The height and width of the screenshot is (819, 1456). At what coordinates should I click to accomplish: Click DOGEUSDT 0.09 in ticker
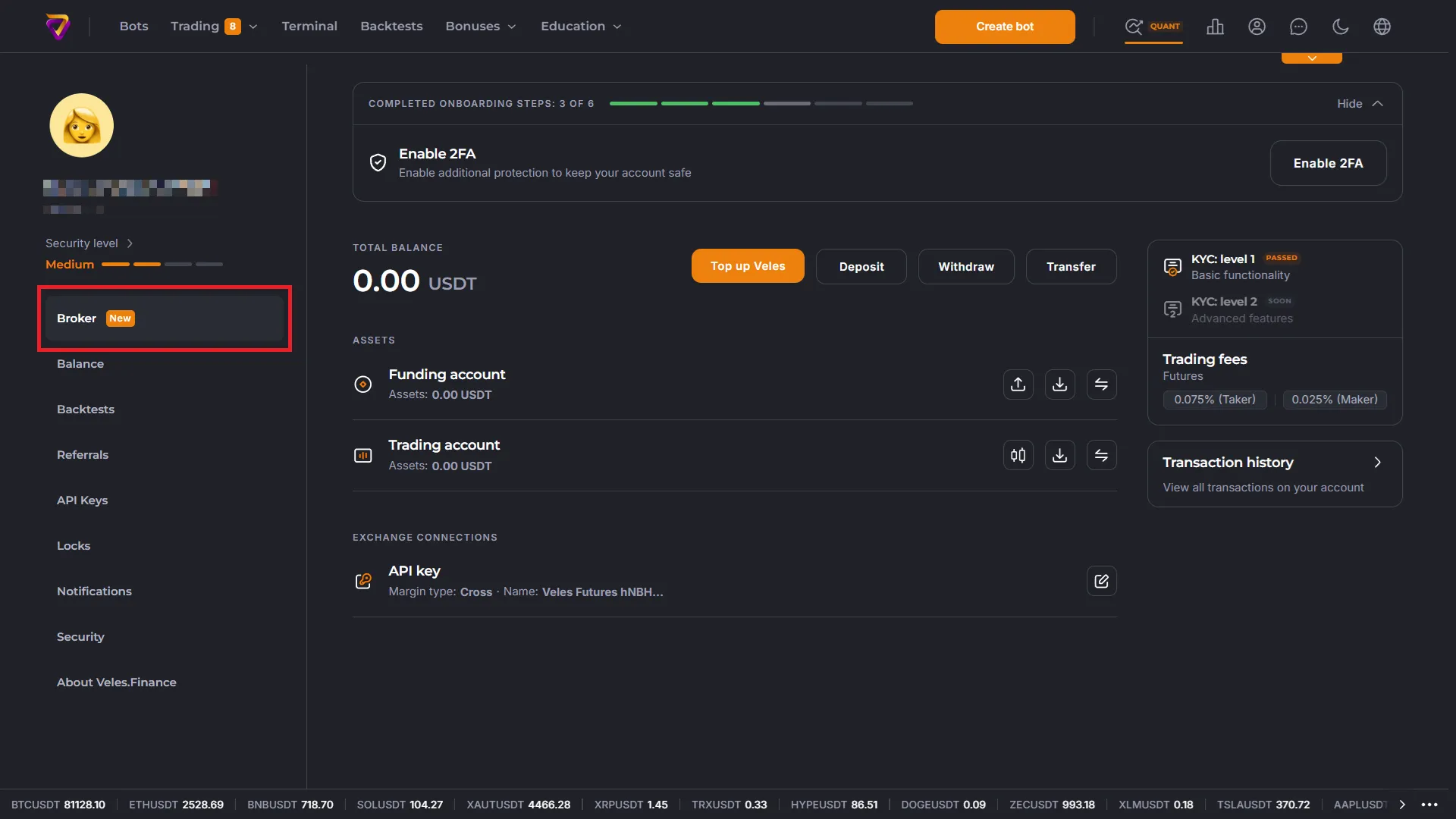click(x=943, y=805)
